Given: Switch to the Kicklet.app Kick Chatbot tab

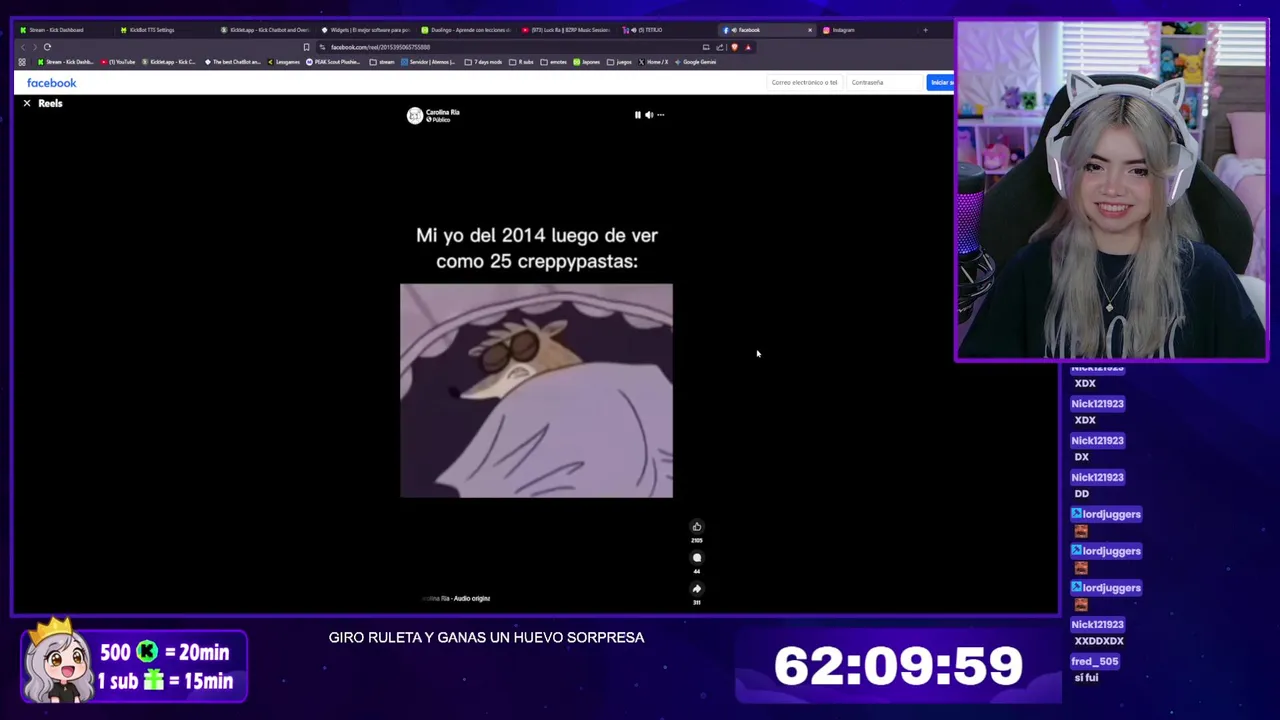Looking at the screenshot, I should click(x=264, y=30).
